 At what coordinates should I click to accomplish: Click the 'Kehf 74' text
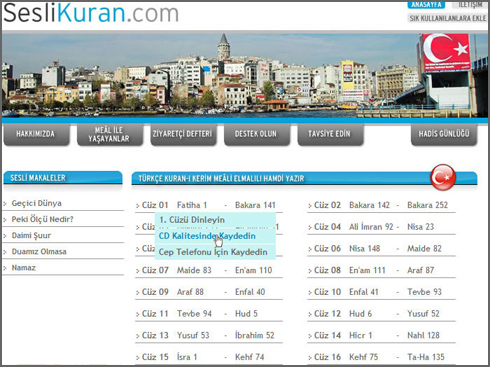[x=249, y=357]
